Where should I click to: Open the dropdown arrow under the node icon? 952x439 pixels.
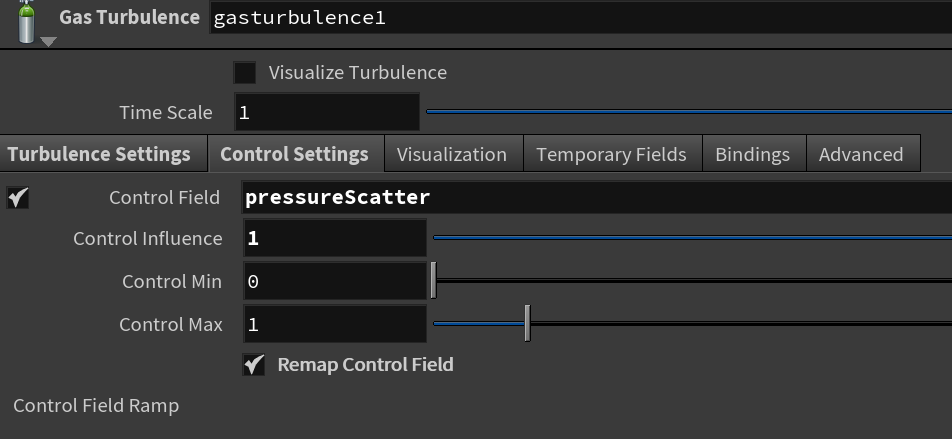click(49, 42)
